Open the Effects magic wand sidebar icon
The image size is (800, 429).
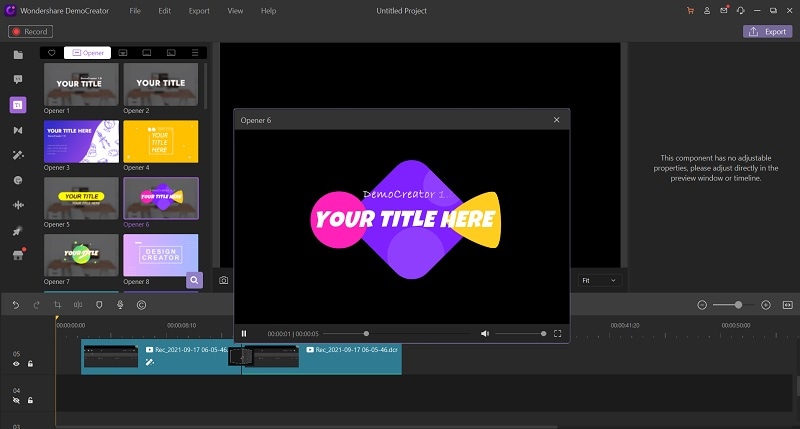coord(18,155)
